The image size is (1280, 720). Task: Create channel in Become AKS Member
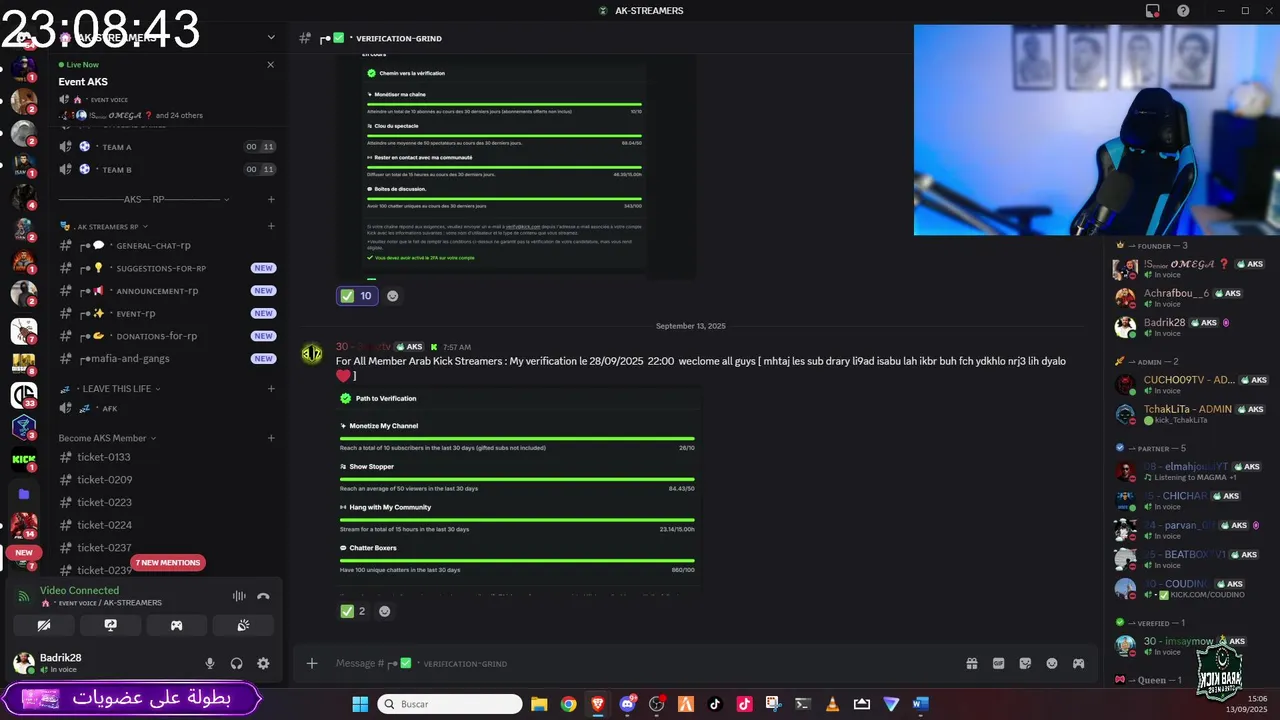[271, 438]
